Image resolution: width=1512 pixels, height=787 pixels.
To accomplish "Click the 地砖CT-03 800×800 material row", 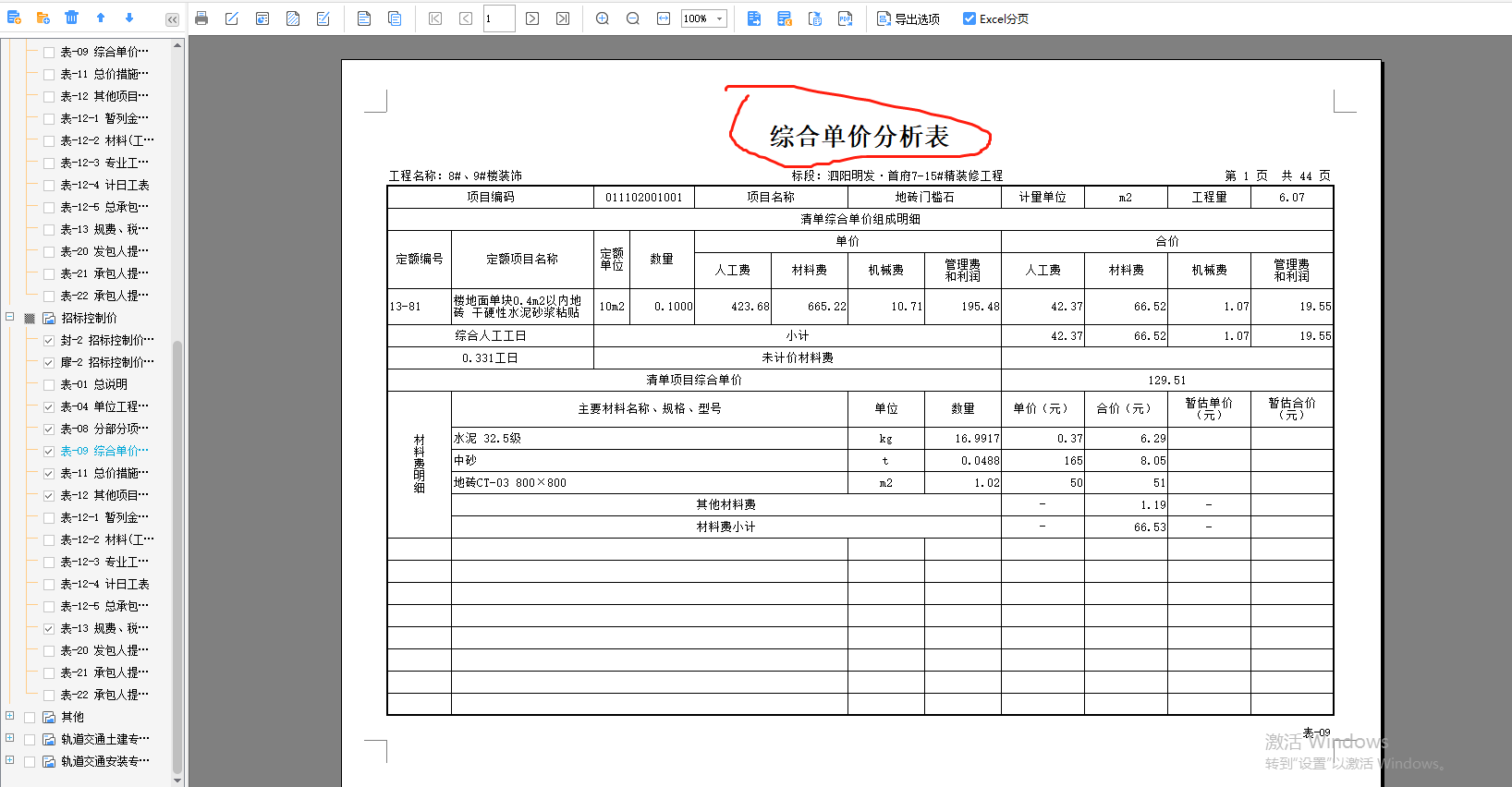I will [x=650, y=482].
